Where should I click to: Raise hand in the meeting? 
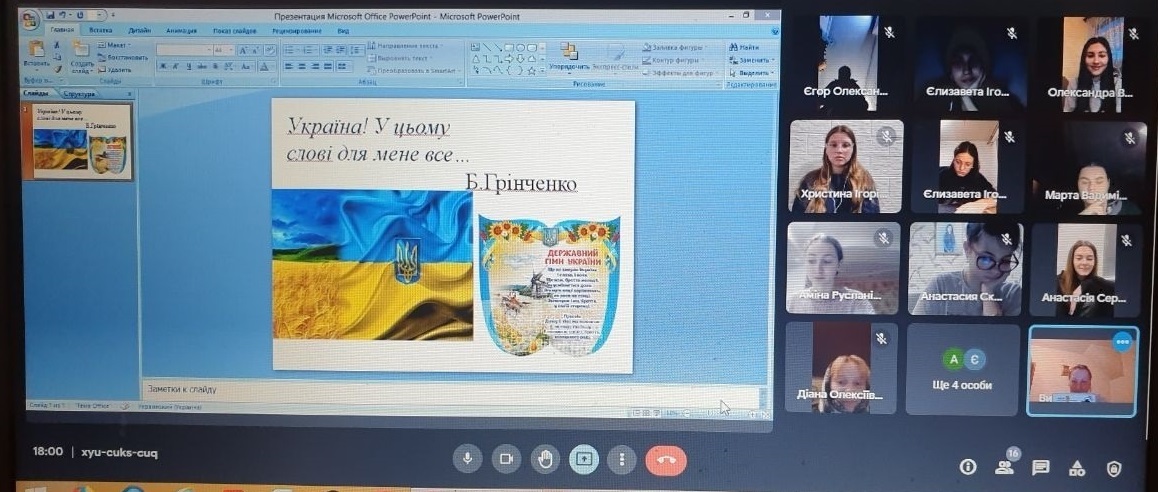pos(544,459)
